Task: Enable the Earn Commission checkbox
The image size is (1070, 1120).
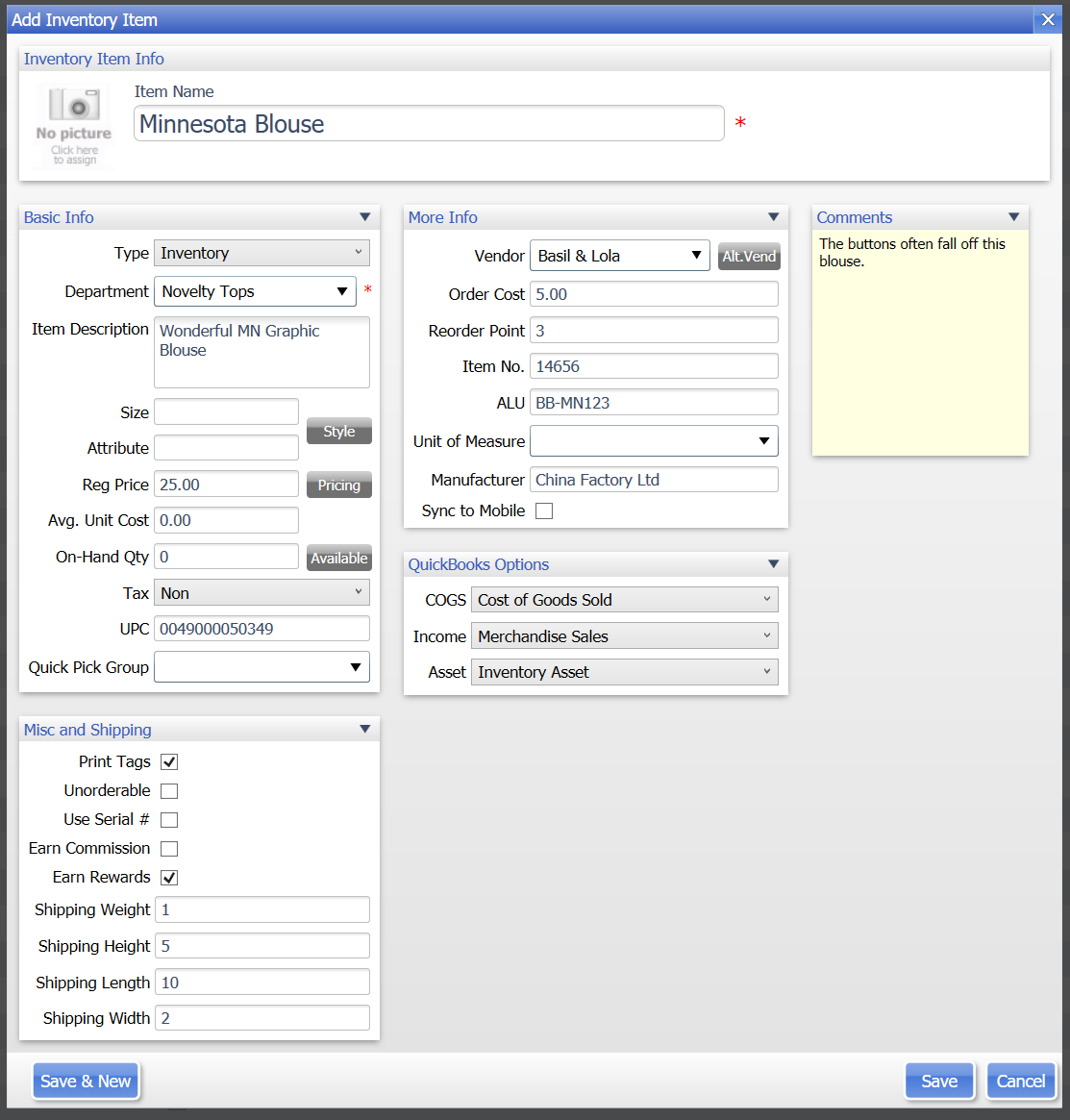Action: pyautogui.click(x=169, y=849)
